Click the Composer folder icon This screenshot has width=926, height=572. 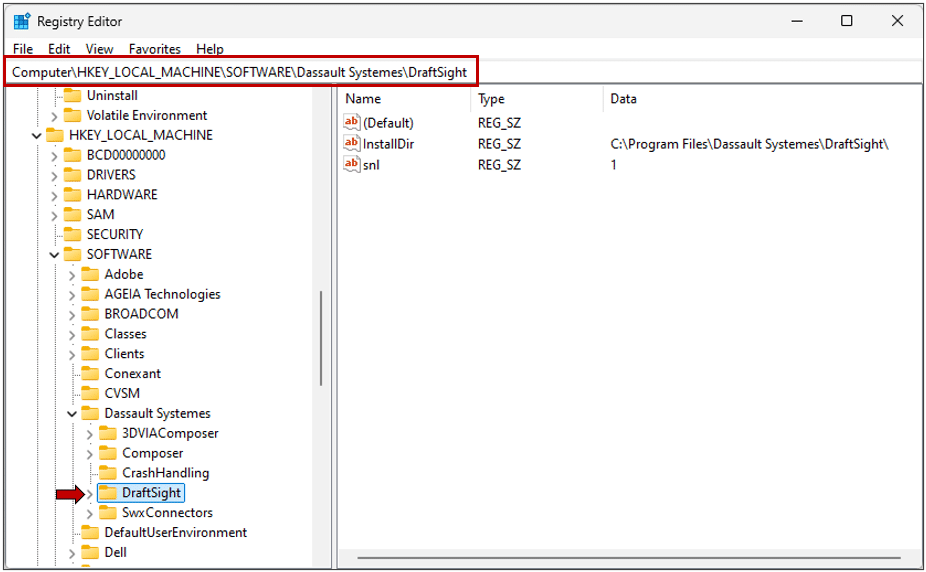coord(107,453)
